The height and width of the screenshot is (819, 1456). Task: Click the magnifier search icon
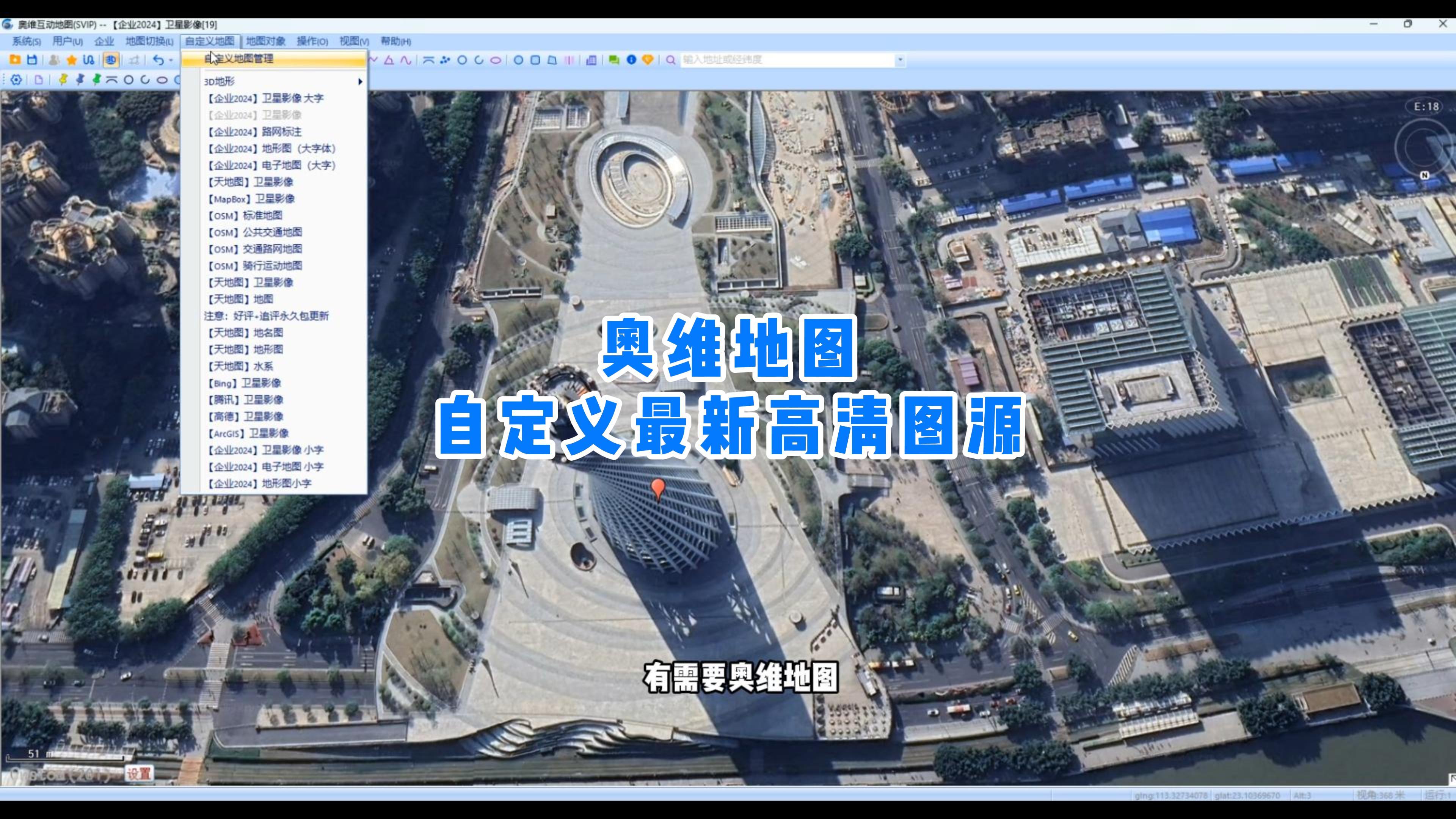coord(671,60)
